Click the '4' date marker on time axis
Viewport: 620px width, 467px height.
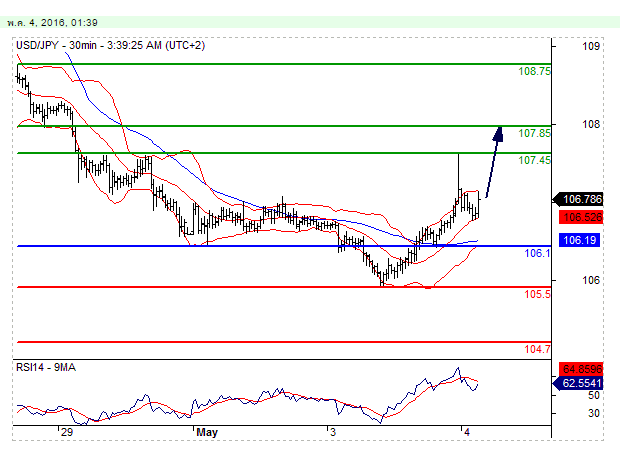click(467, 432)
